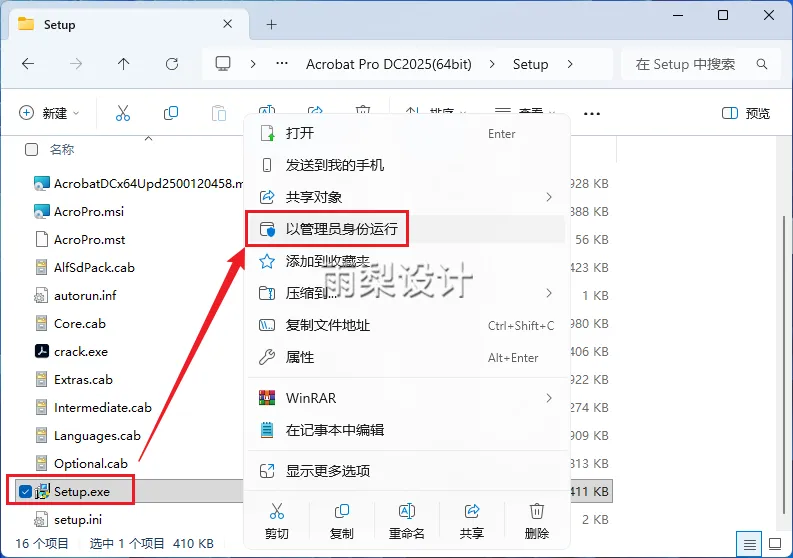Open the WinRAR submenu

[407, 398]
